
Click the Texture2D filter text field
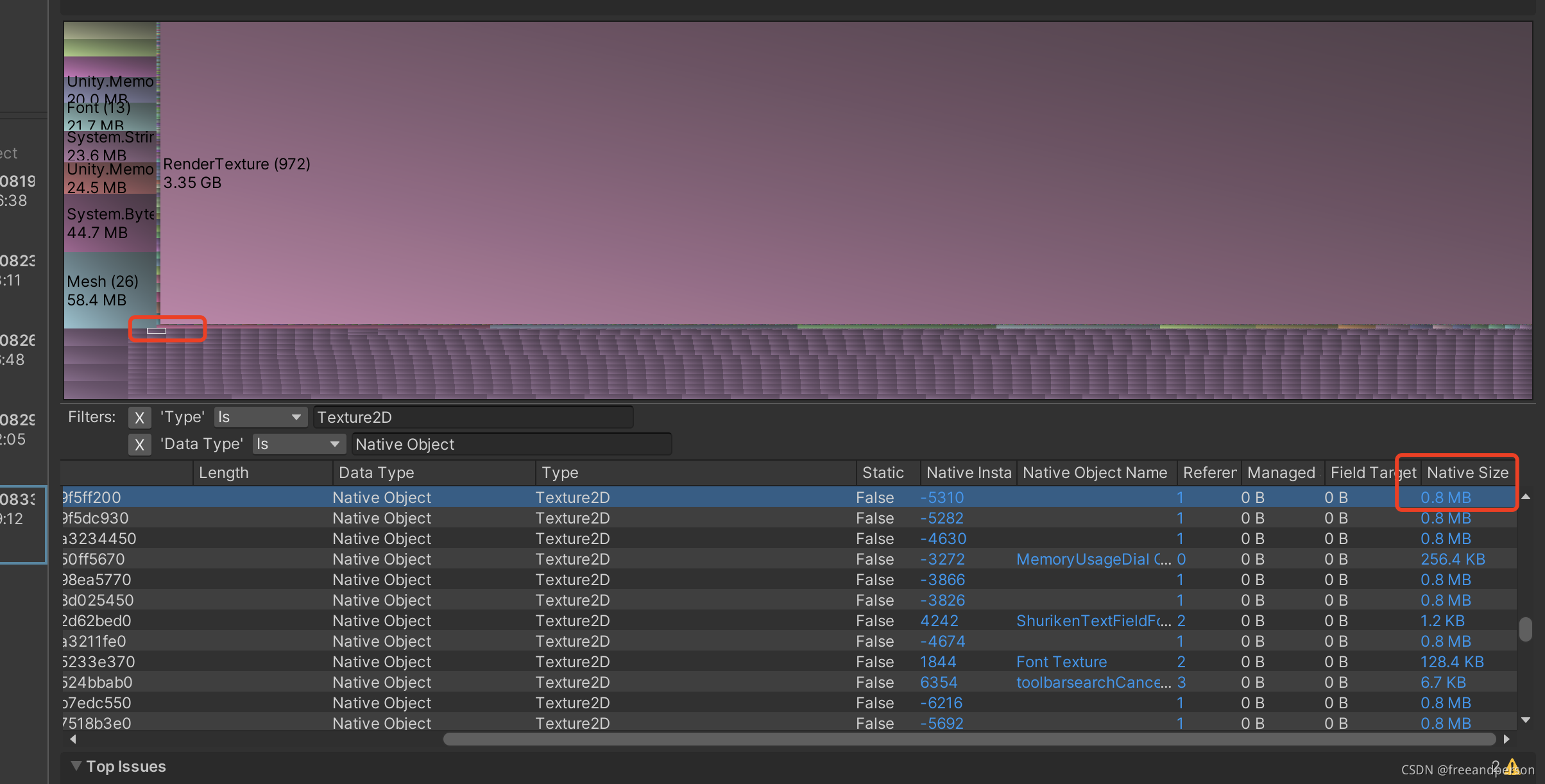(474, 418)
